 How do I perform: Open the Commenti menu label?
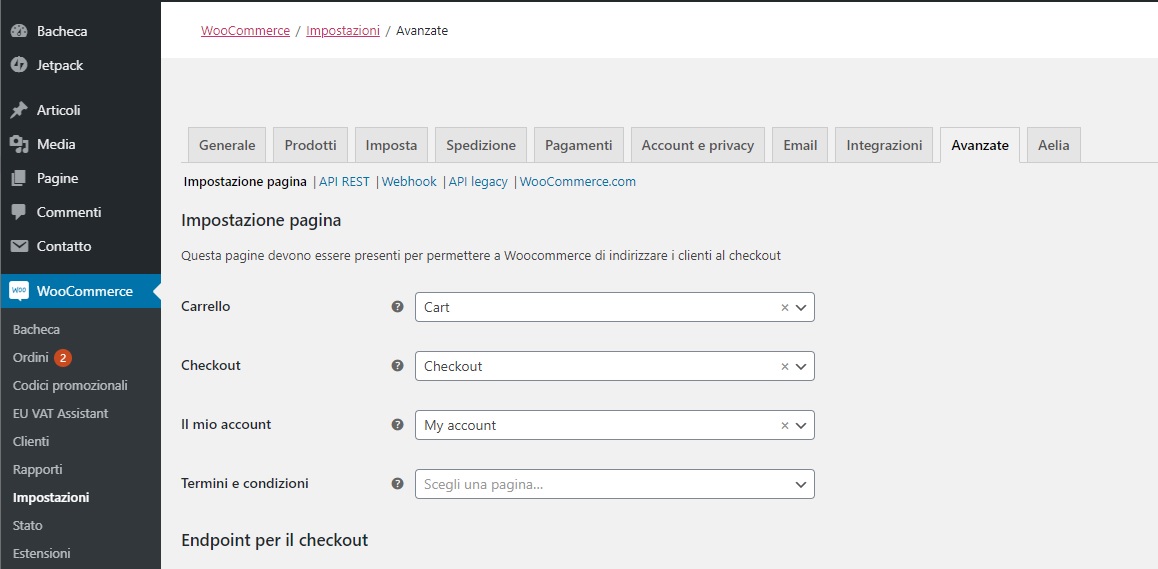point(69,212)
